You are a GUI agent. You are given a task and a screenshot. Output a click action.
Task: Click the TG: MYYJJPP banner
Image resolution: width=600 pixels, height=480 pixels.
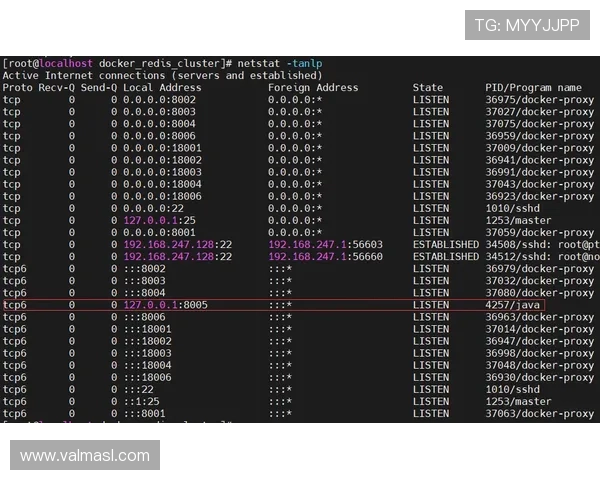point(527,25)
